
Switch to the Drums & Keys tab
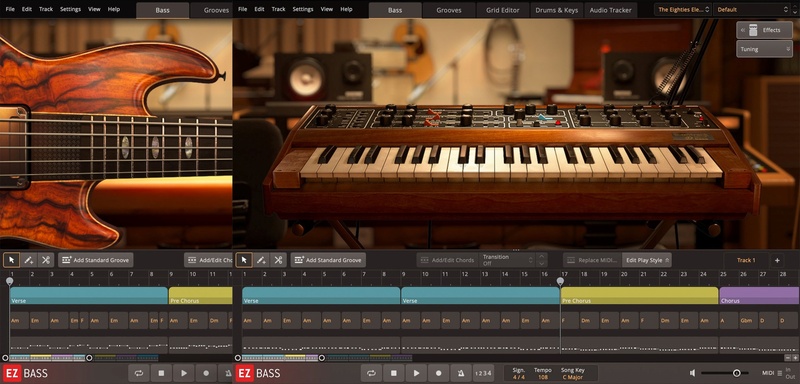point(557,10)
